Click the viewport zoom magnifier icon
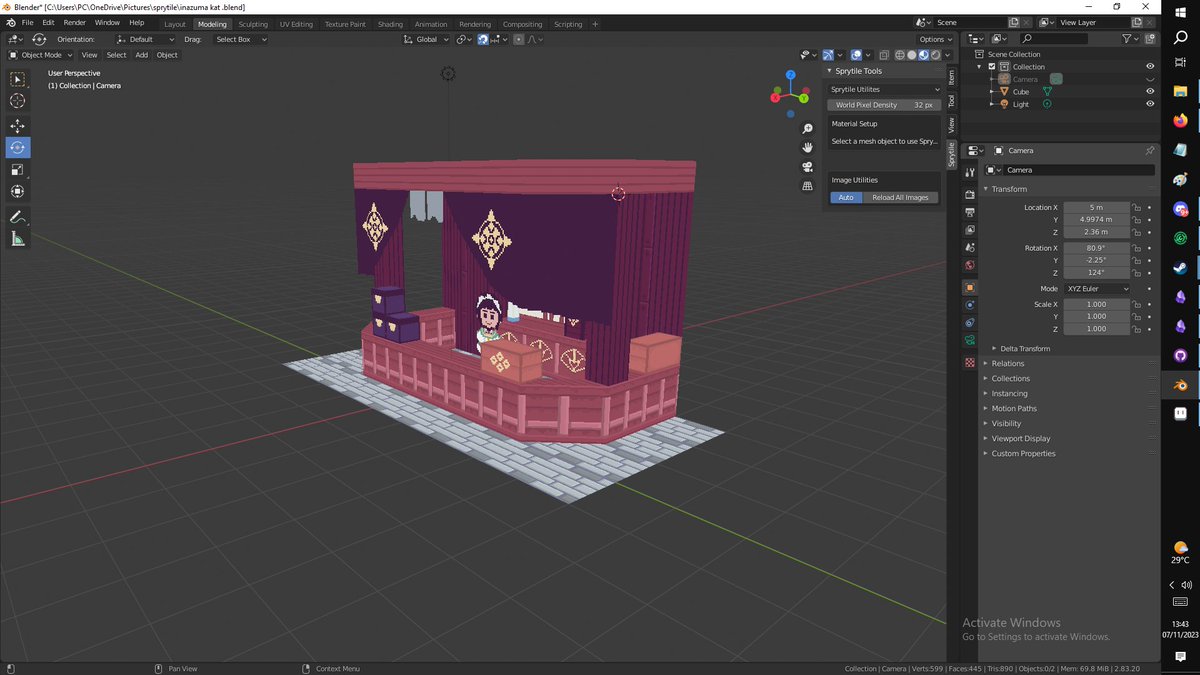This screenshot has width=1200, height=675. [808, 129]
